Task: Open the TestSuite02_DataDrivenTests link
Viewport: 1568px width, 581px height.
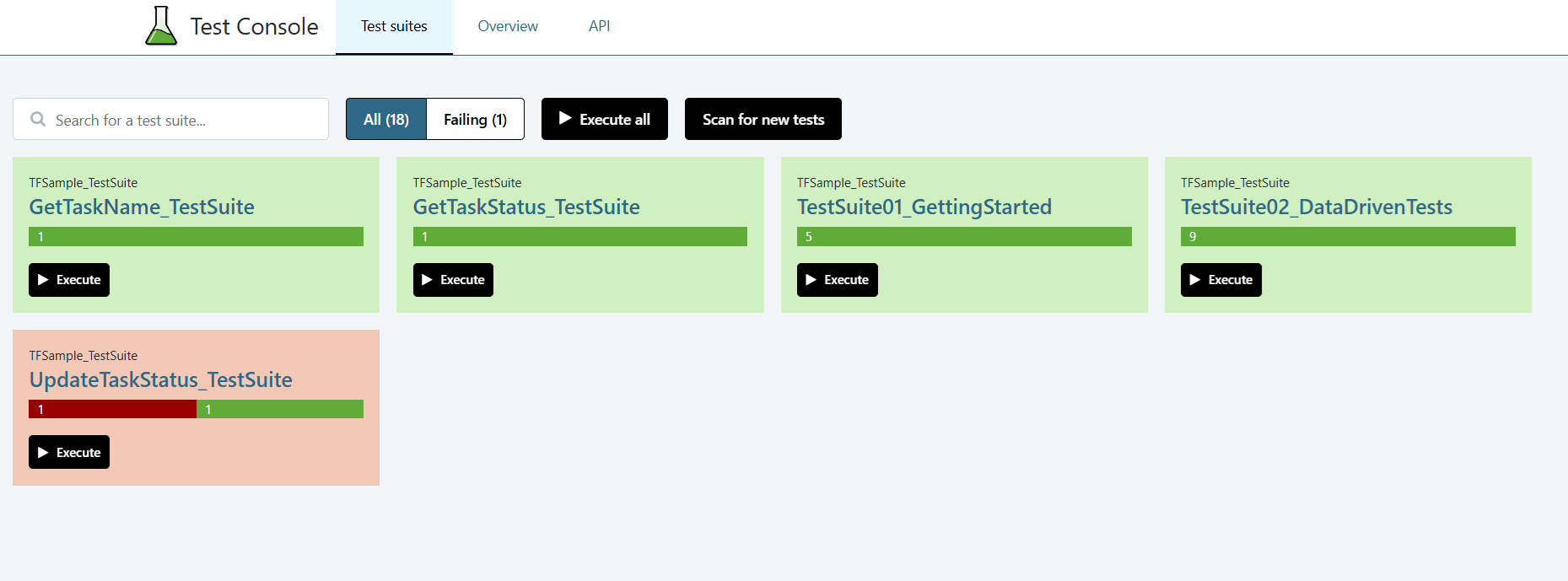Action: 1316,207
